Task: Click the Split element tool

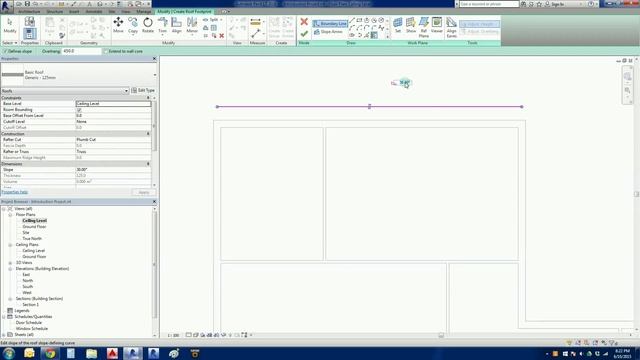Action: point(213,20)
